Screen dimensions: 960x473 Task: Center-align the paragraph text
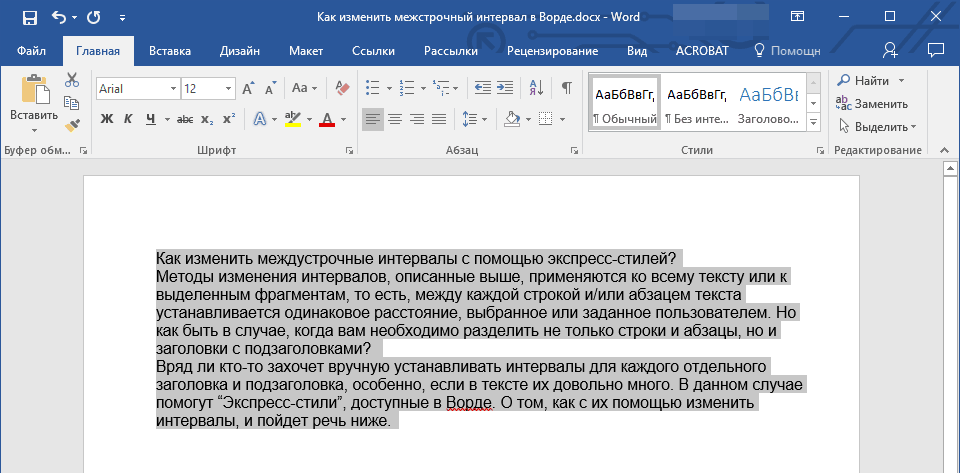[x=394, y=119]
